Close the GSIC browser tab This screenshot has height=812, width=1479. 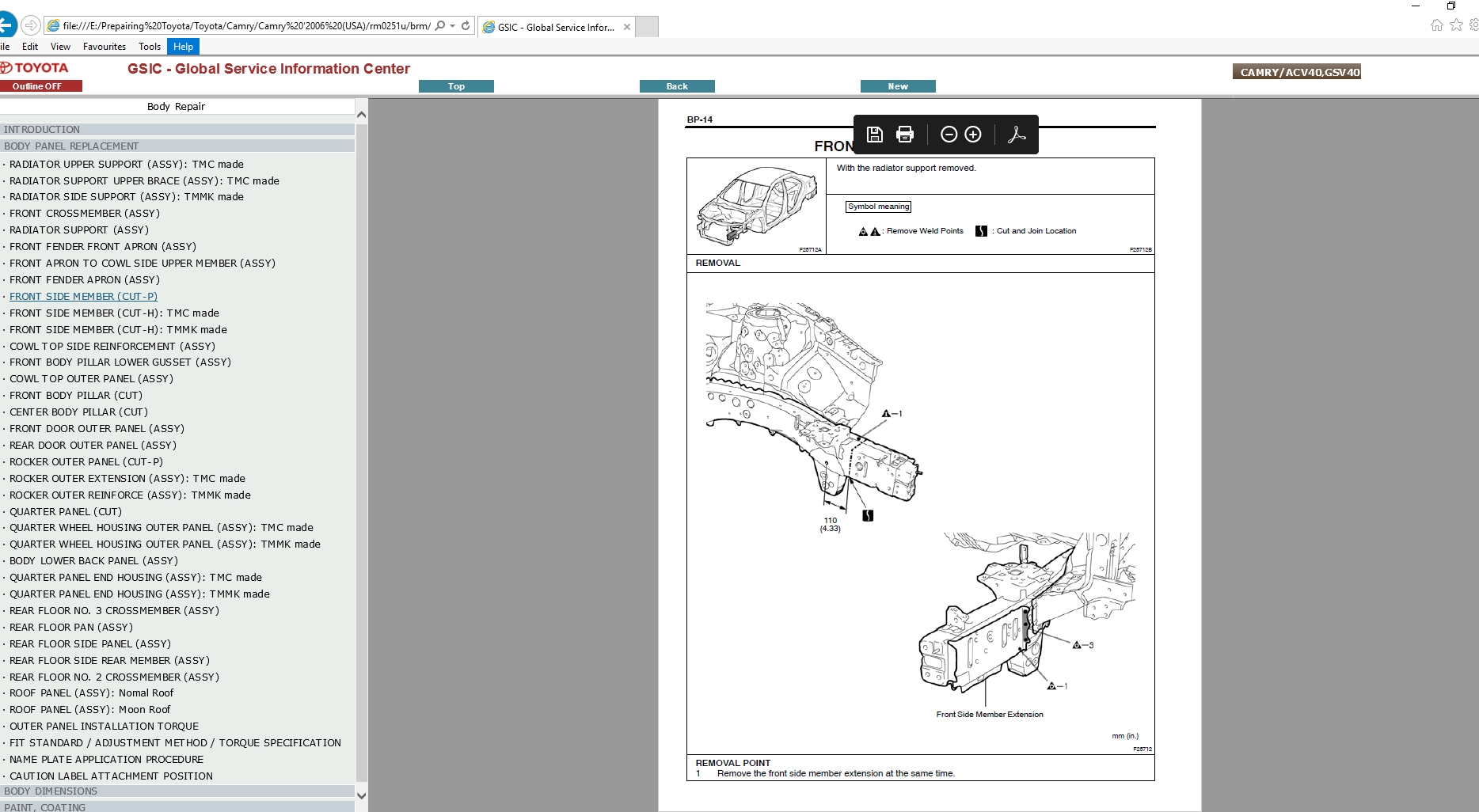(627, 27)
